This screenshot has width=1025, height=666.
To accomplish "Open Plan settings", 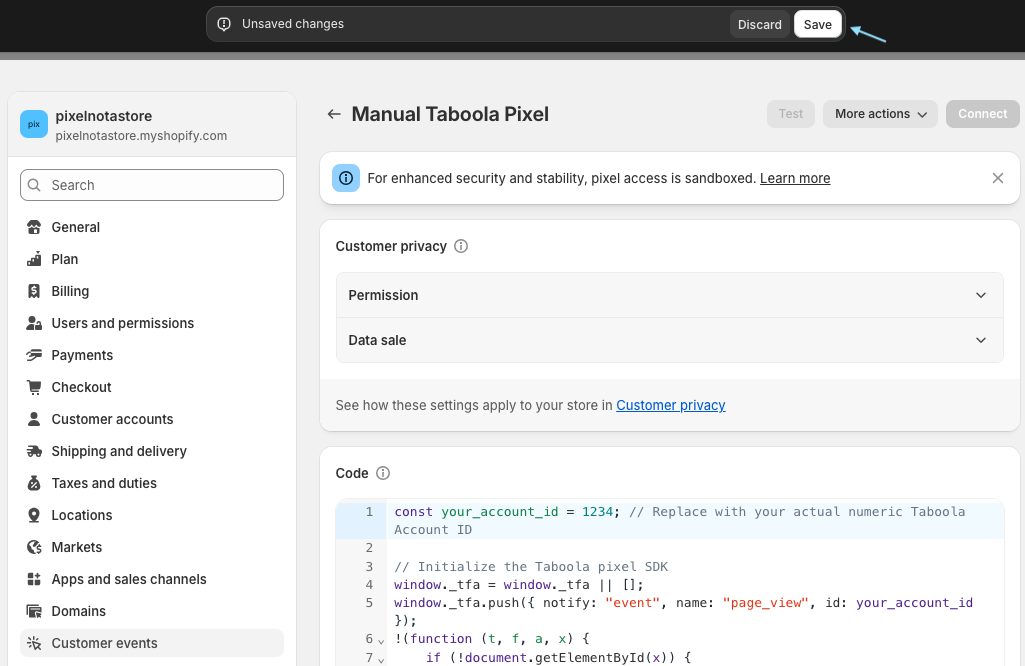I will pyautogui.click(x=152, y=259).
